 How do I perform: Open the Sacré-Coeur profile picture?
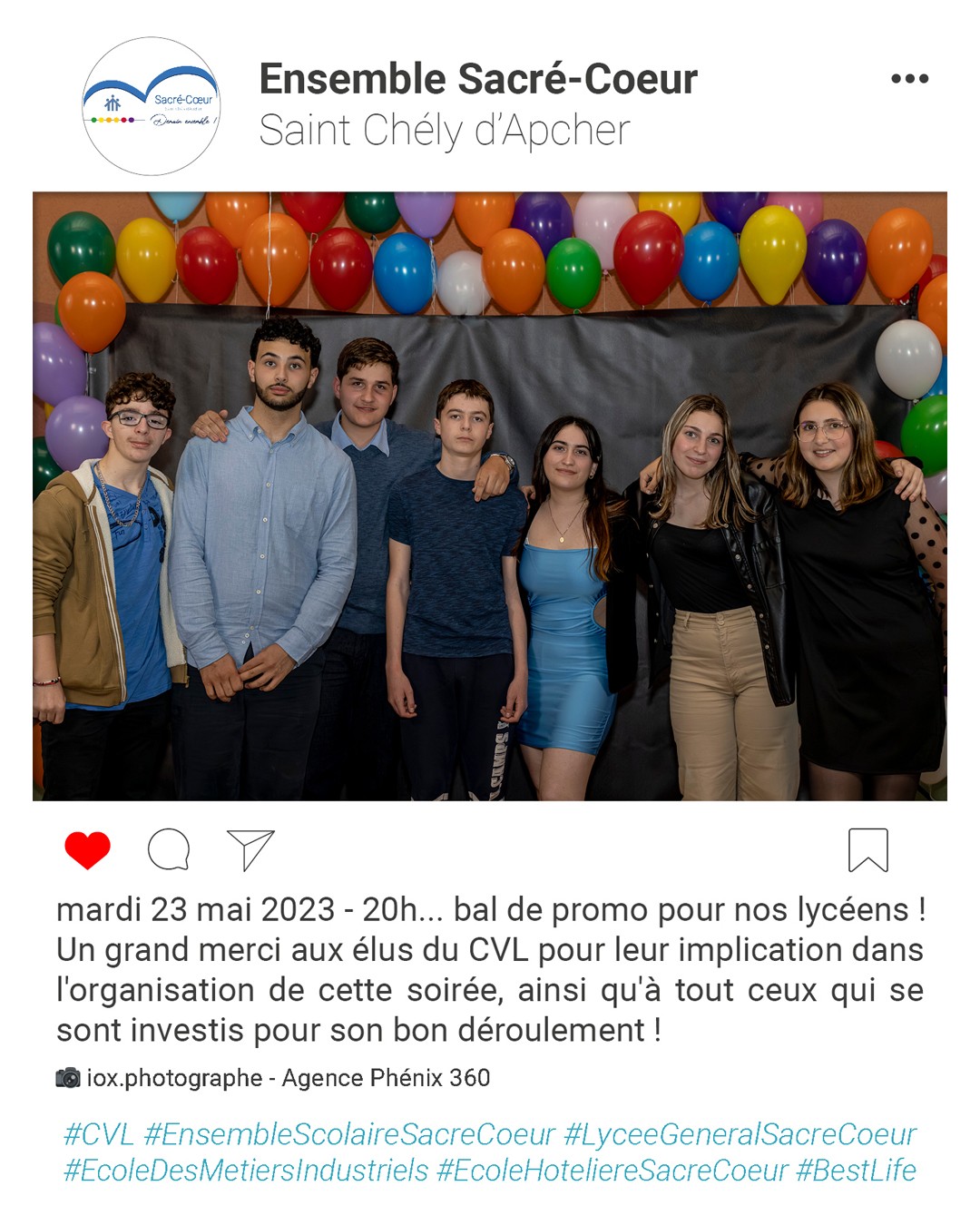point(152,106)
